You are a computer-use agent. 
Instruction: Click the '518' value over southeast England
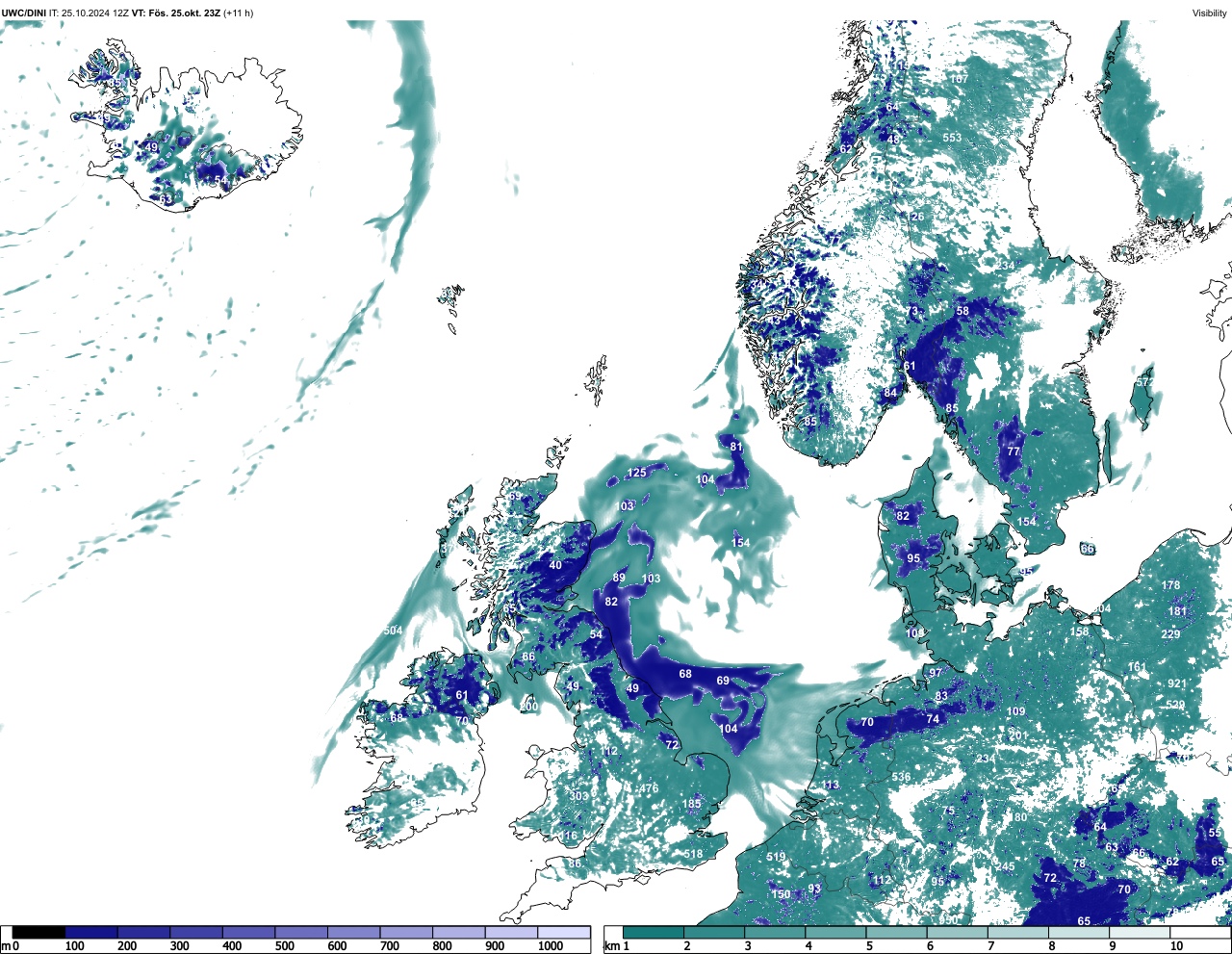coord(693,854)
